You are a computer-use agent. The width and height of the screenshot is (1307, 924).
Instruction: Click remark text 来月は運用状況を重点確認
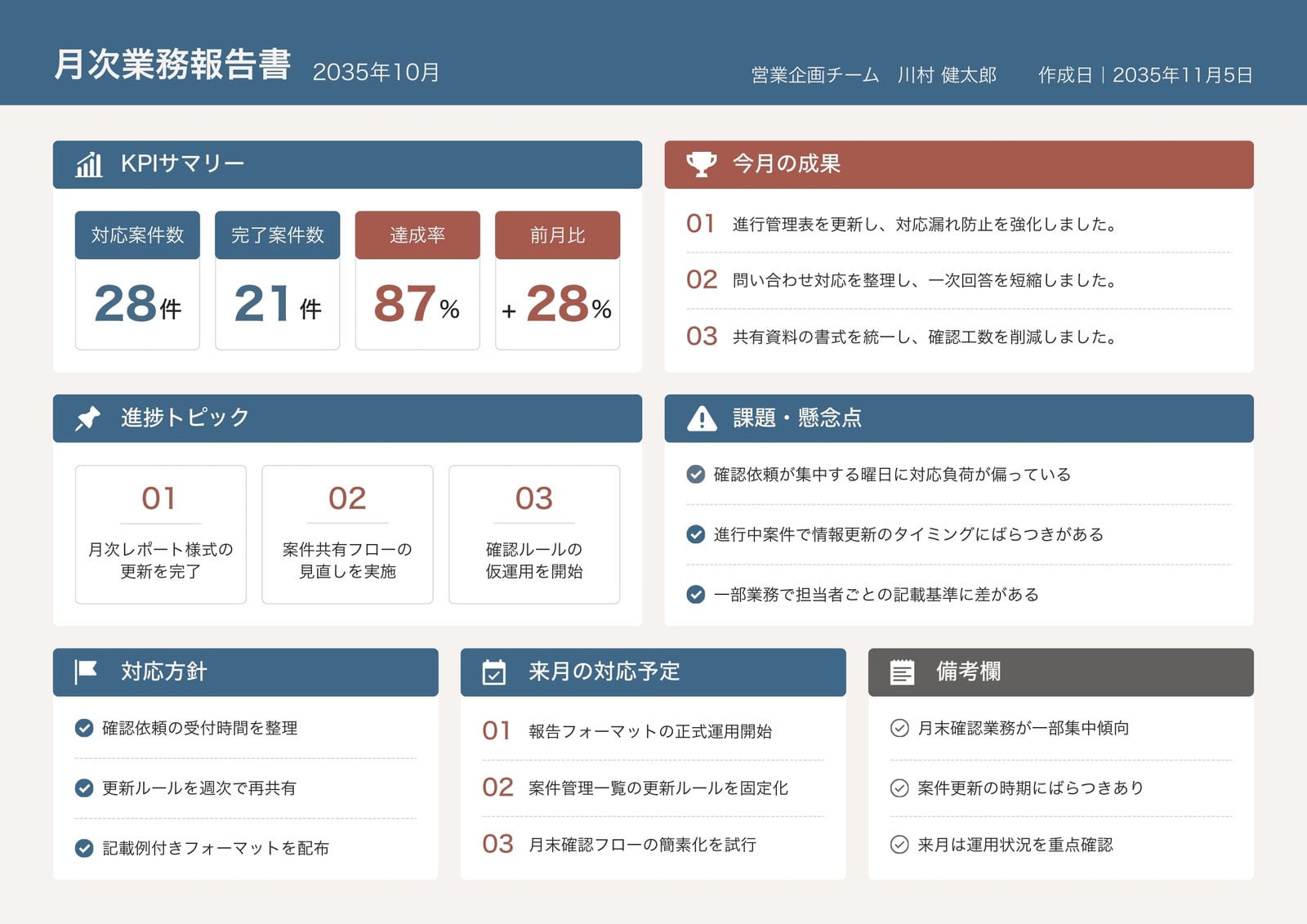tap(1015, 845)
